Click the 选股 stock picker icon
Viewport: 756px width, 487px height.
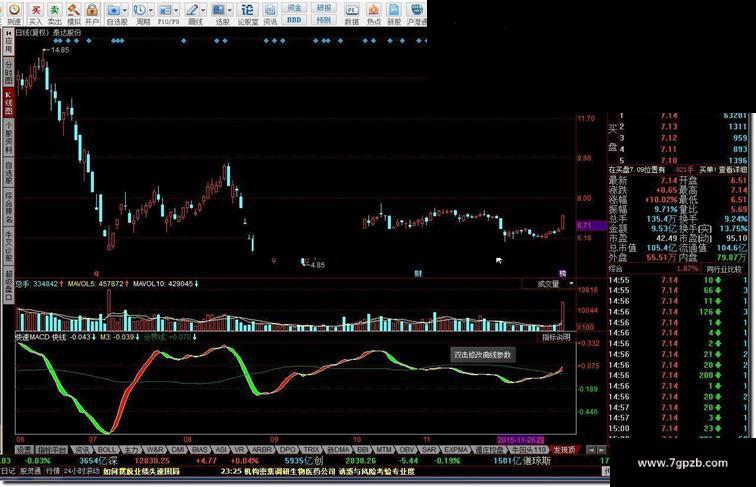(218, 10)
